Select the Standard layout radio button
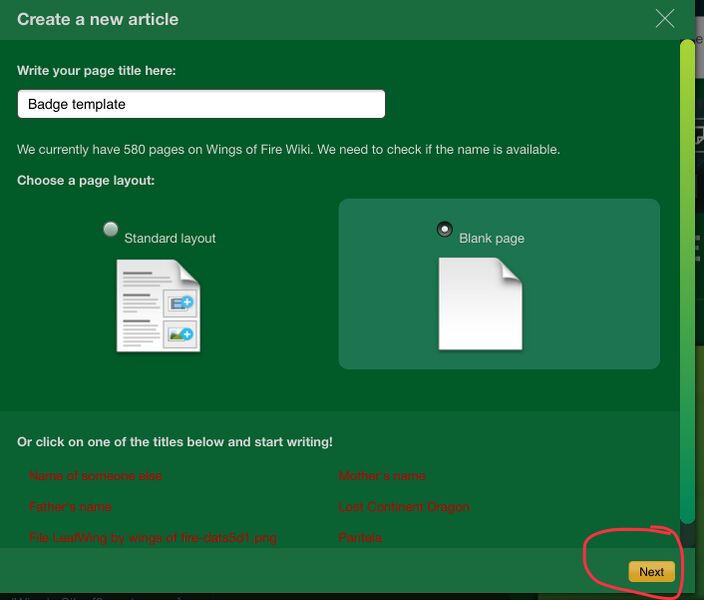Screen dimensions: 704x600 pos(111,229)
